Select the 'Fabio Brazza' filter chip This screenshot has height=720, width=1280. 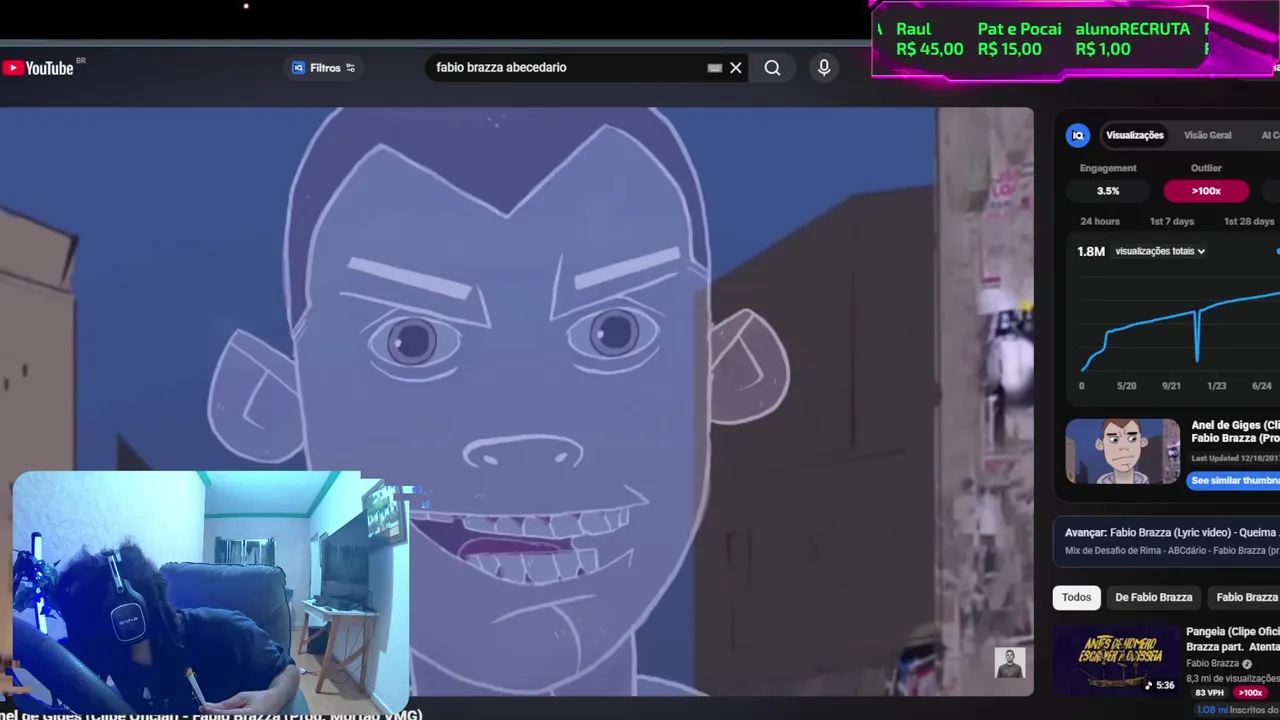point(1246,597)
